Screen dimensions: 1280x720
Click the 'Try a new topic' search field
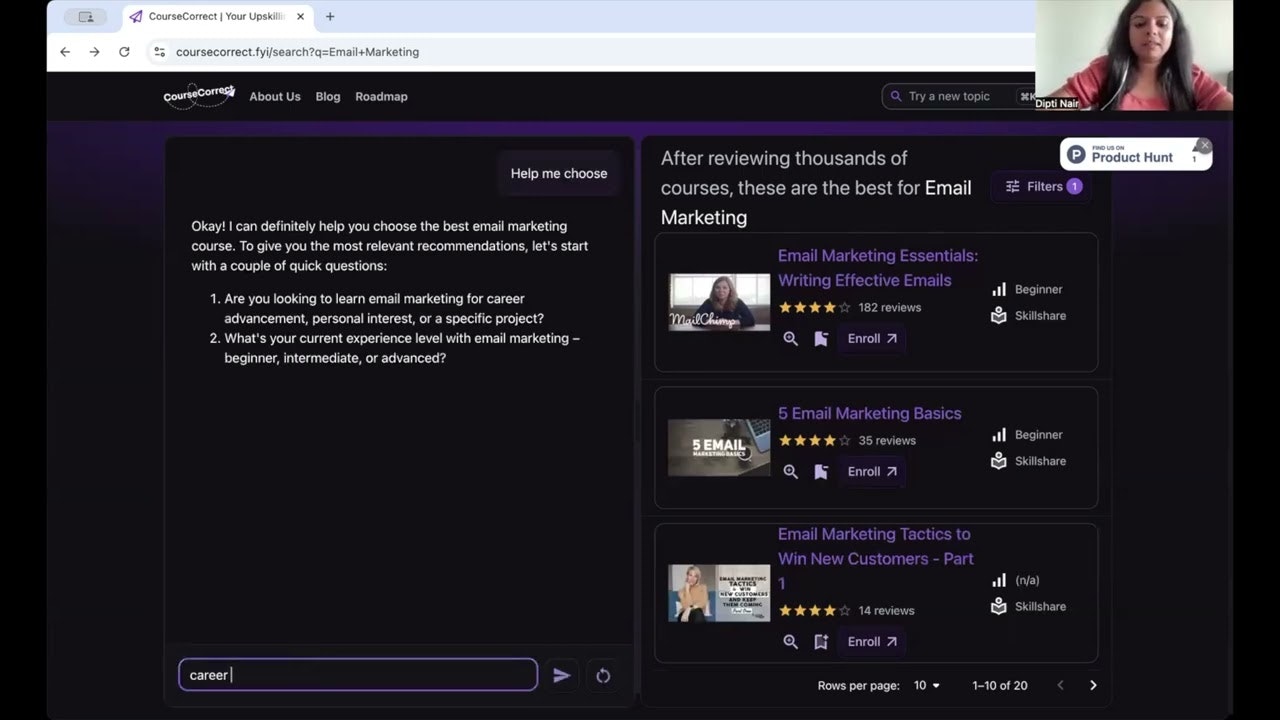[960, 96]
